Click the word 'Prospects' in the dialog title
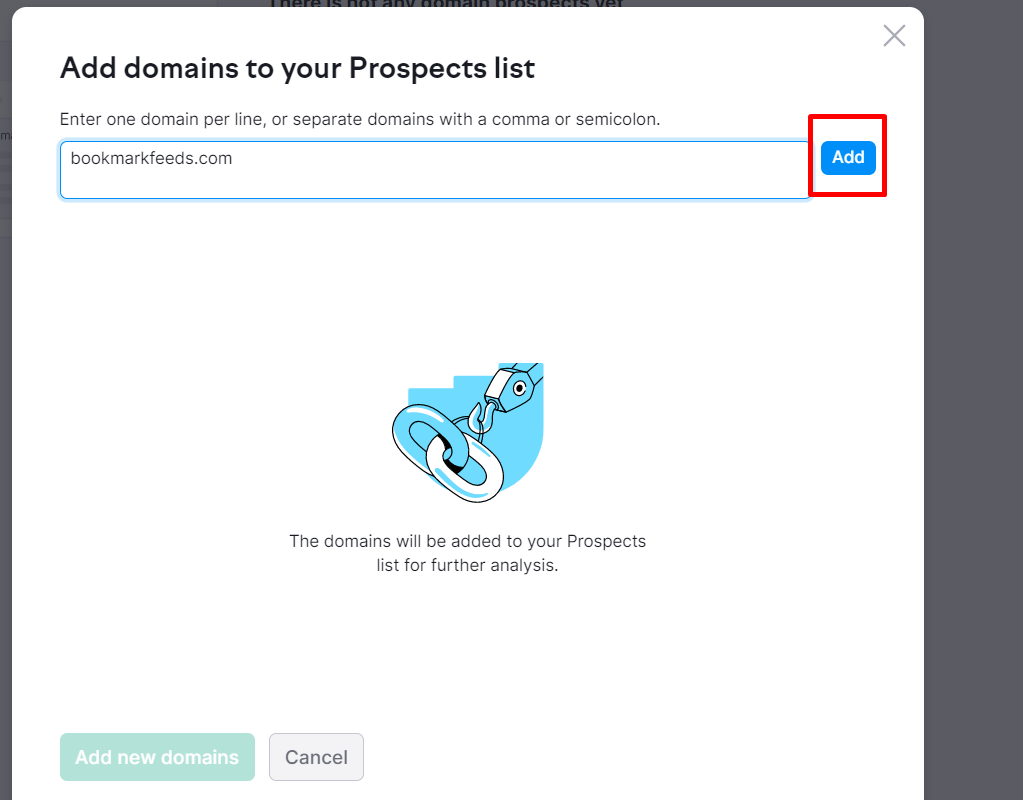This screenshot has height=800, width=1023. coord(418,69)
